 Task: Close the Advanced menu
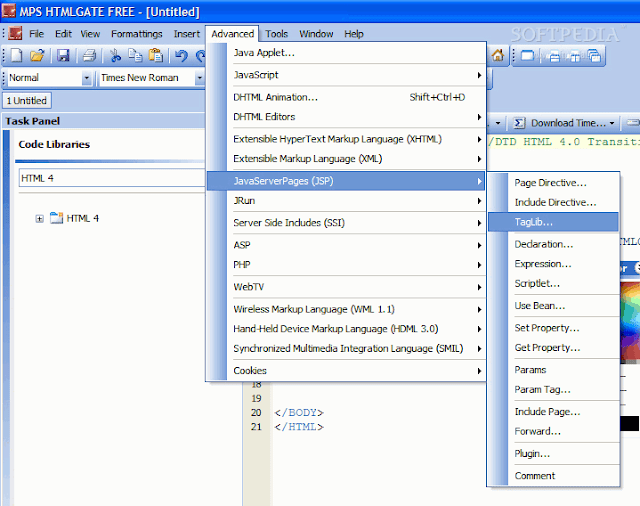(232, 34)
